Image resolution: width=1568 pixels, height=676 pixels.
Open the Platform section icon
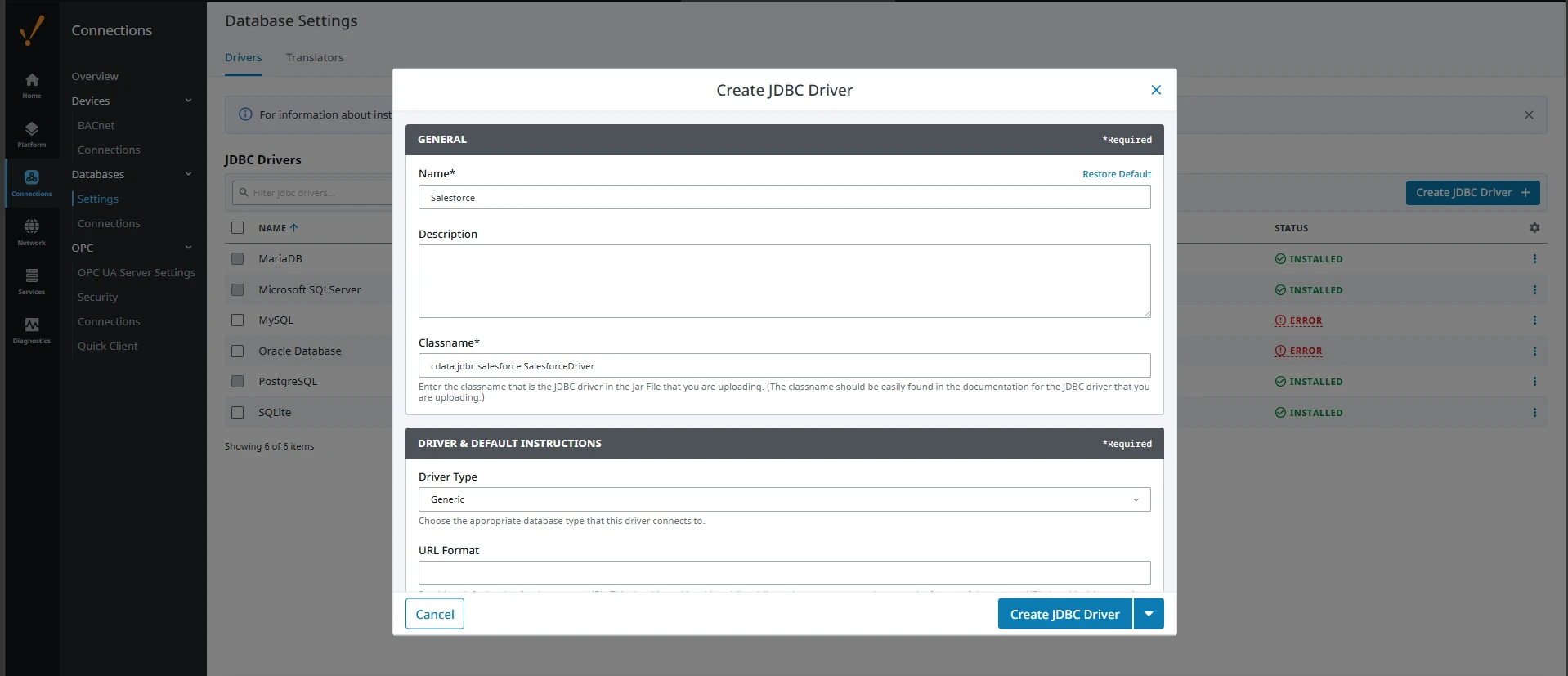click(x=32, y=134)
